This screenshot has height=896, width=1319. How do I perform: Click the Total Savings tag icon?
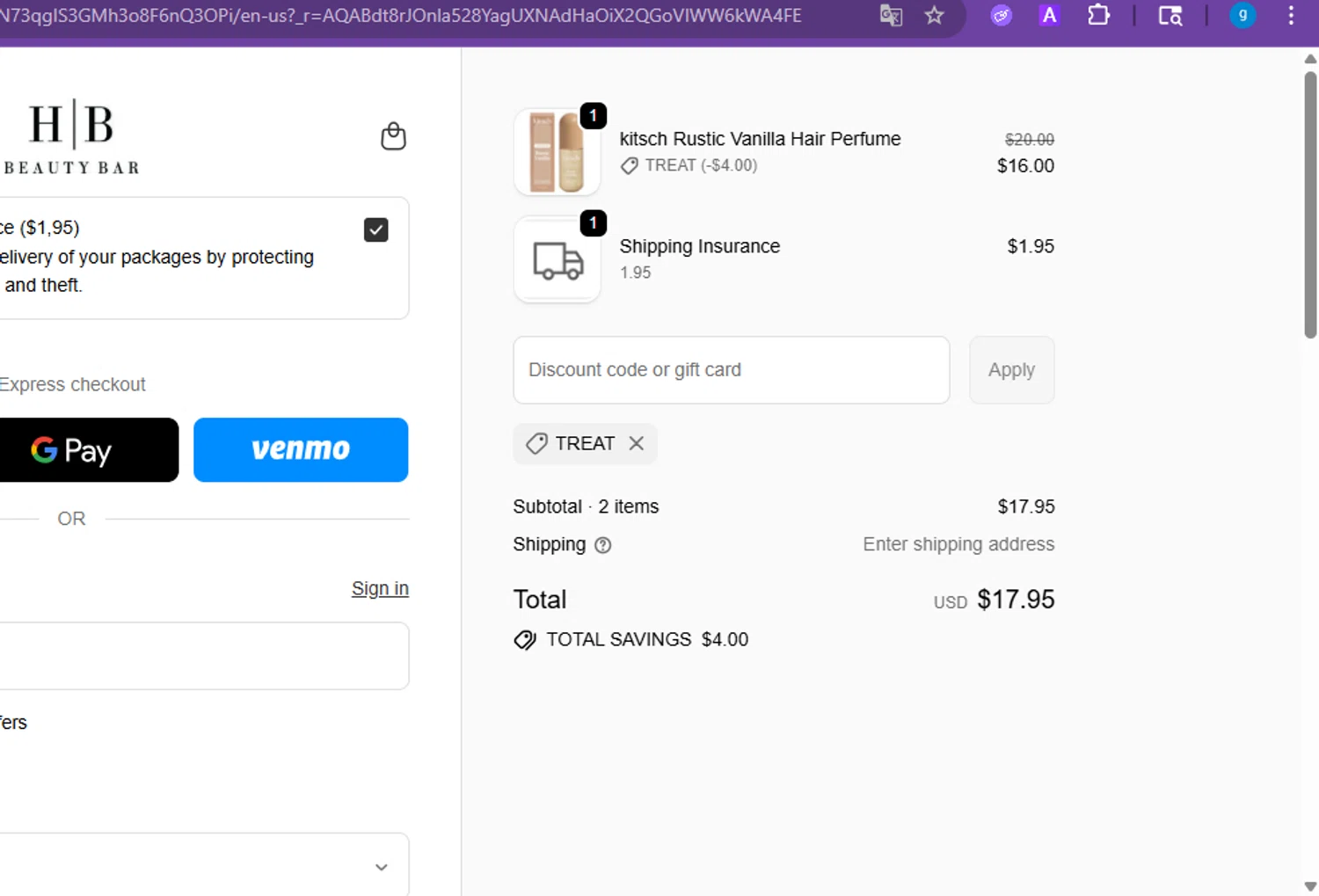525,639
